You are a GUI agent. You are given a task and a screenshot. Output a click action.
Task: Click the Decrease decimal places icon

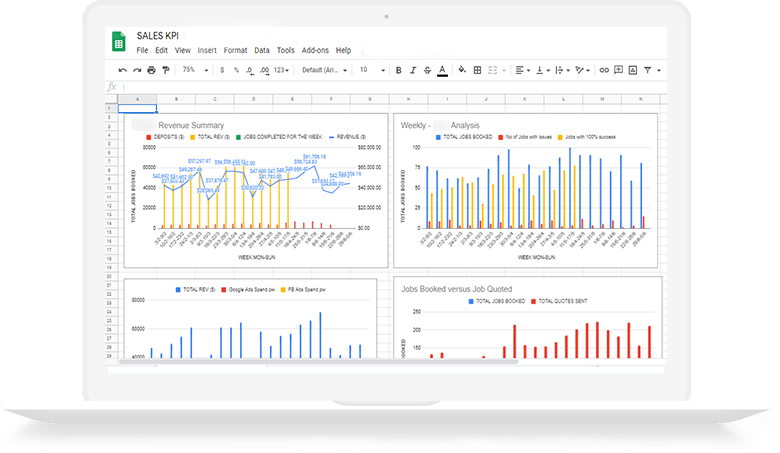pos(250,71)
